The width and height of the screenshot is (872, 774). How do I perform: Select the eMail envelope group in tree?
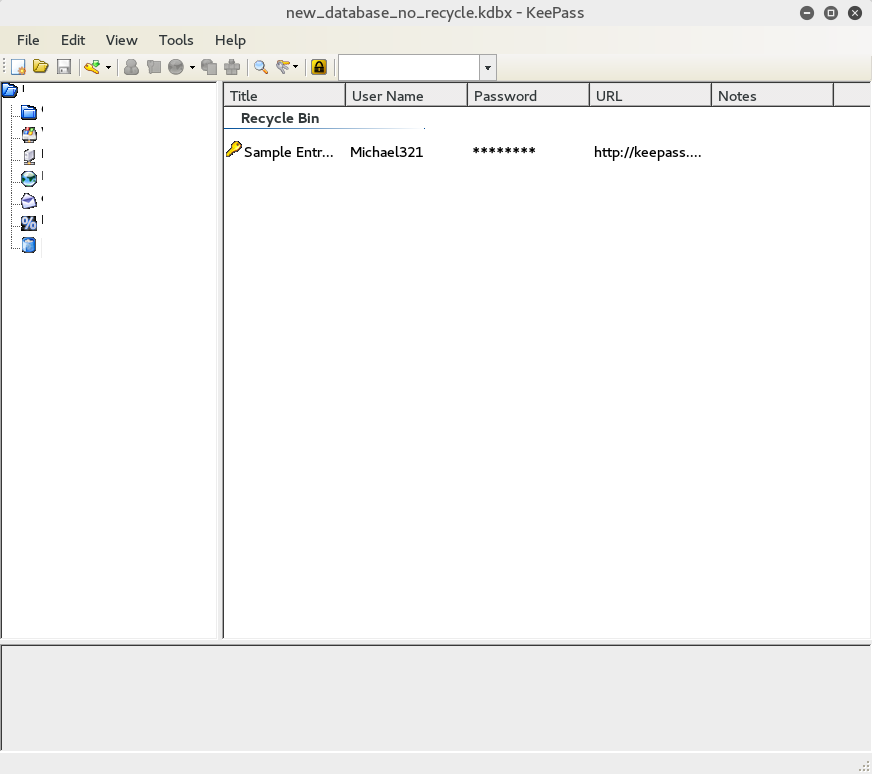29,200
